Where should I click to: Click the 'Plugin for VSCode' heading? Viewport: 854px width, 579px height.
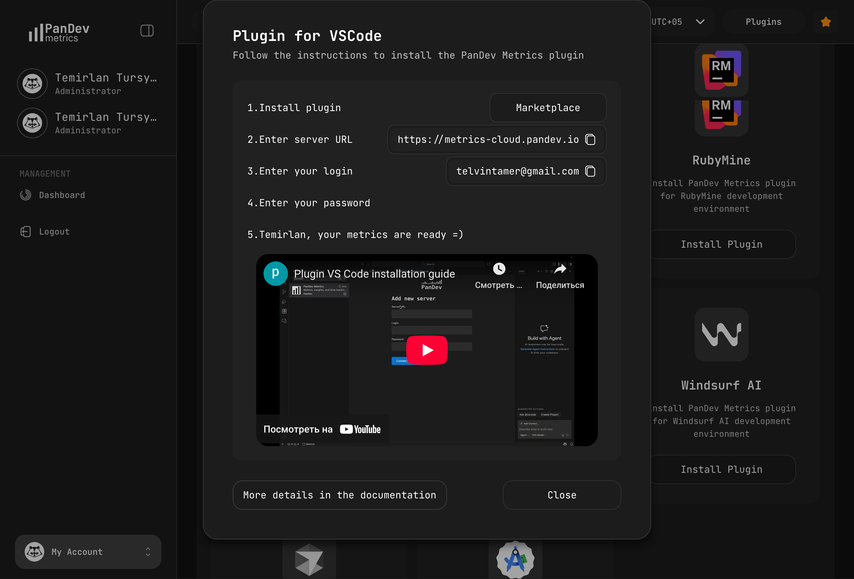click(x=307, y=36)
